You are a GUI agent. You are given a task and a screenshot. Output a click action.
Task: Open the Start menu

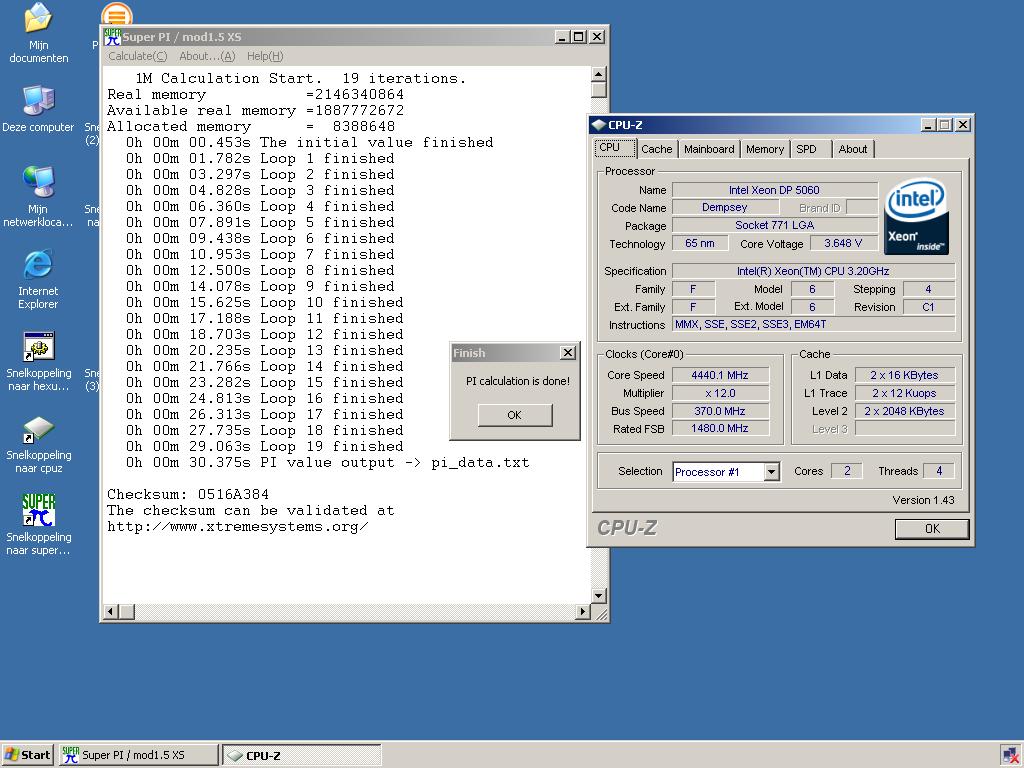point(27,755)
